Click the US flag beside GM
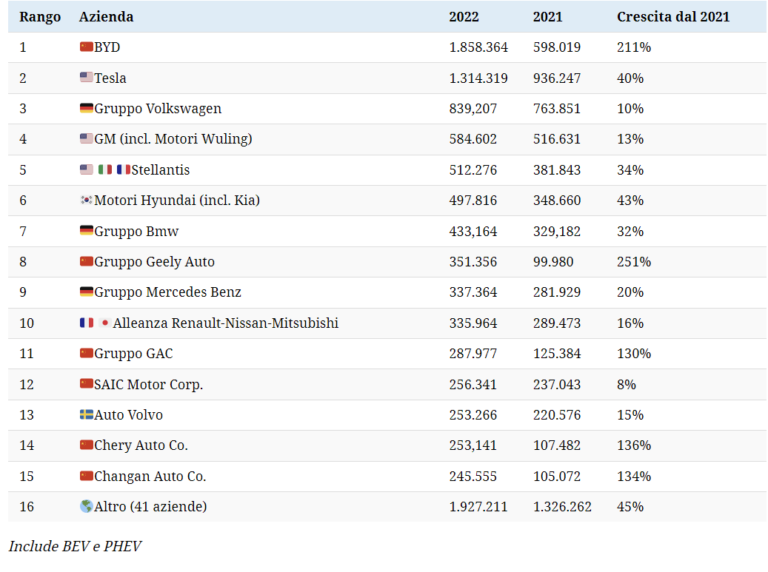 (x=86, y=138)
